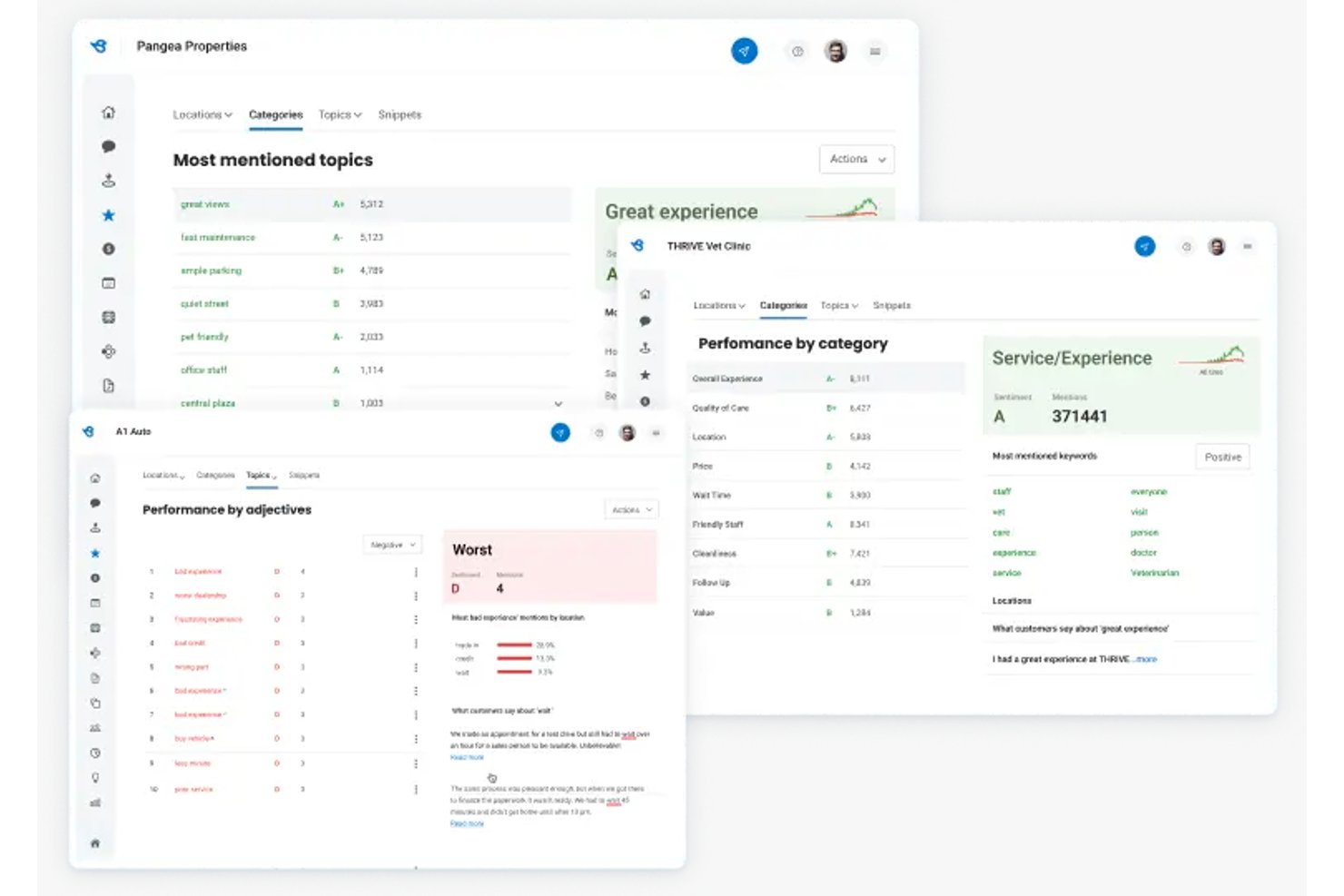The width and height of the screenshot is (1344, 896).
Task: Click second 'Read more' link in A1 Auto
Action: pos(467,823)
